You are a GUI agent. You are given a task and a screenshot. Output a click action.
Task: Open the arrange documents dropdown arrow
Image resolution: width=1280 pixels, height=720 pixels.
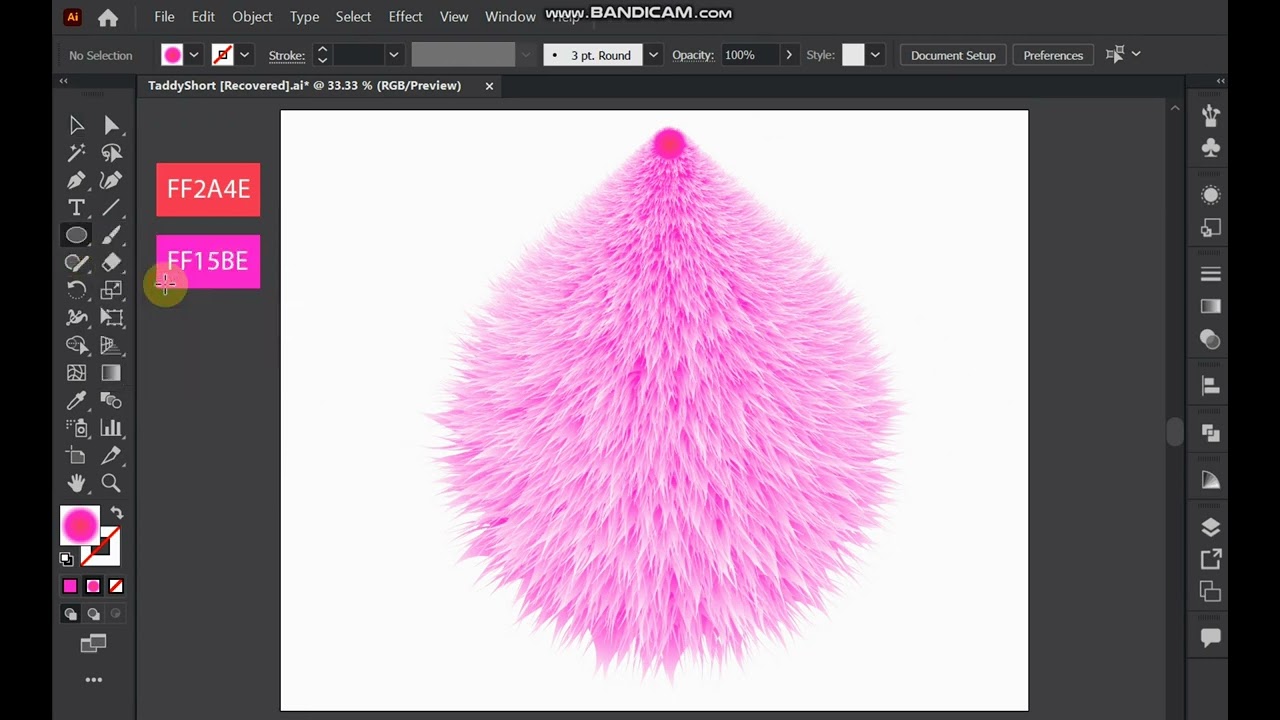pos(1136,54)
